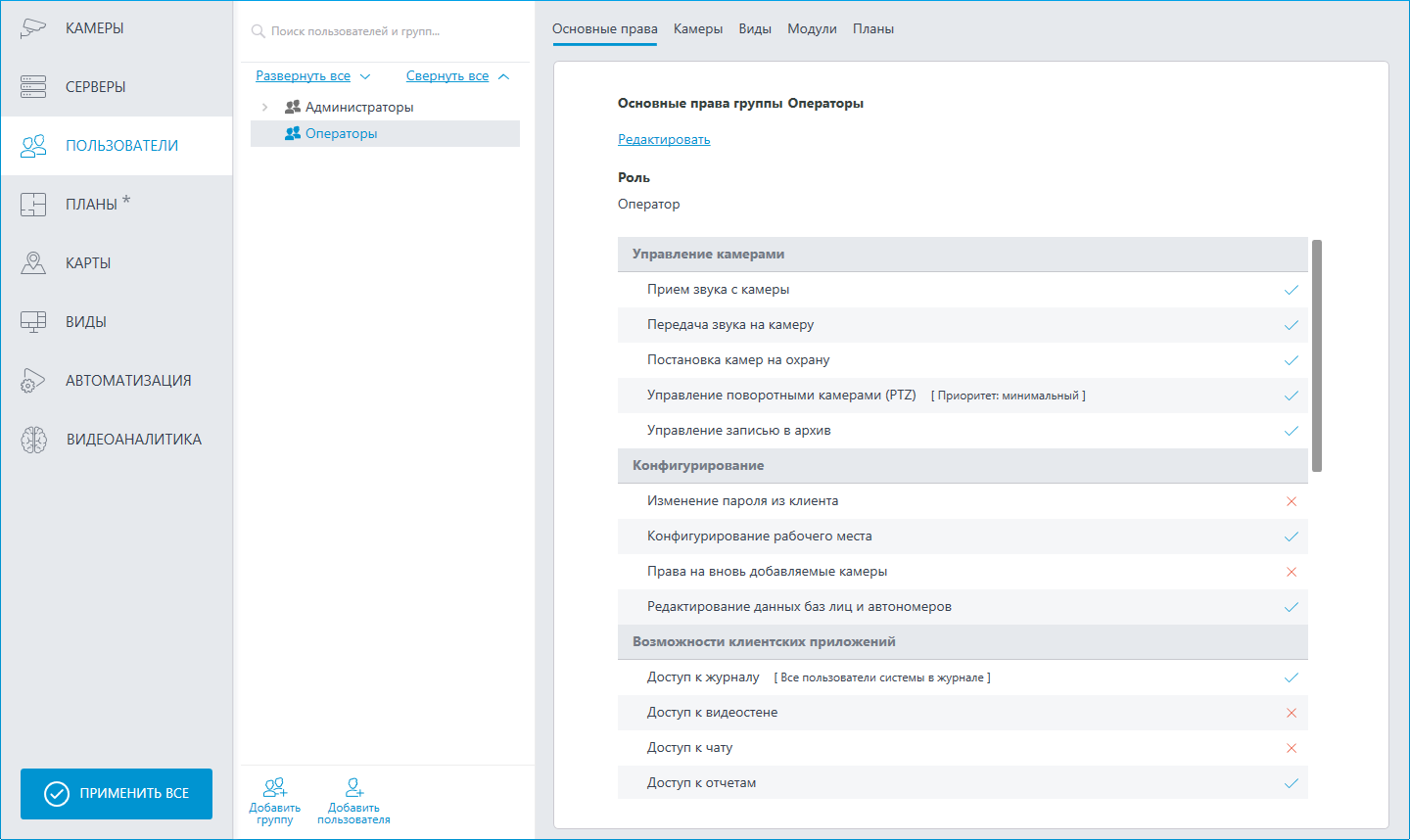1410x840 pixels.
Task: Go to КАМЕРЫ section in sidebar
Action: 117,28
